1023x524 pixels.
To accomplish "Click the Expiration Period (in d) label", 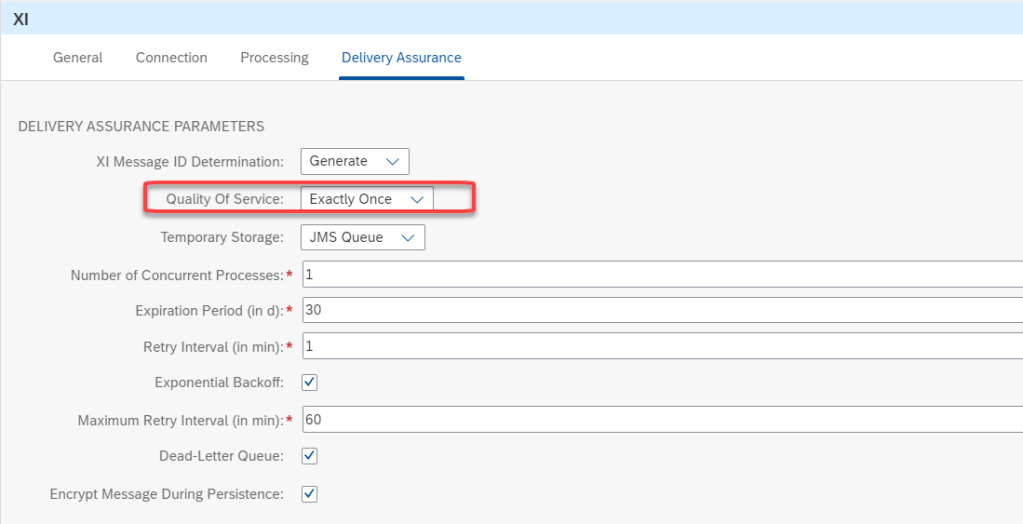I will click(207, 310).
